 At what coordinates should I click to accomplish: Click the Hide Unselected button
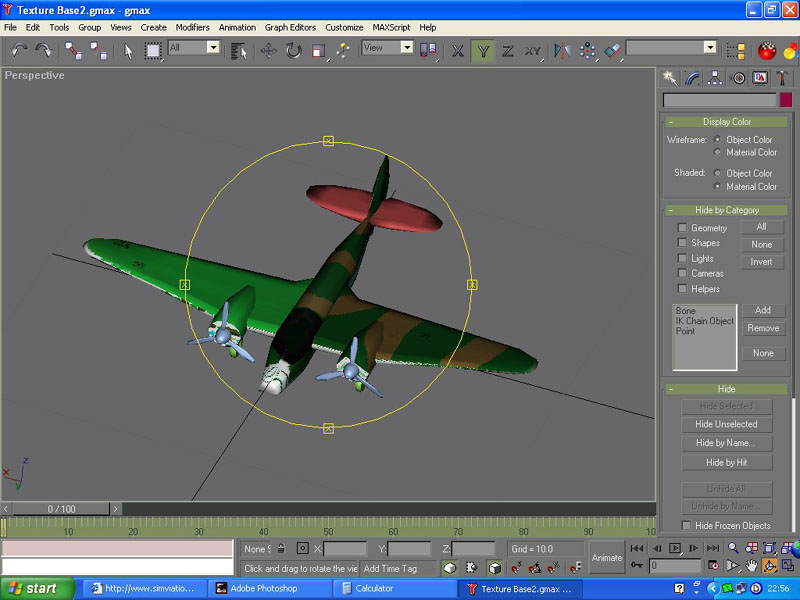726,424
